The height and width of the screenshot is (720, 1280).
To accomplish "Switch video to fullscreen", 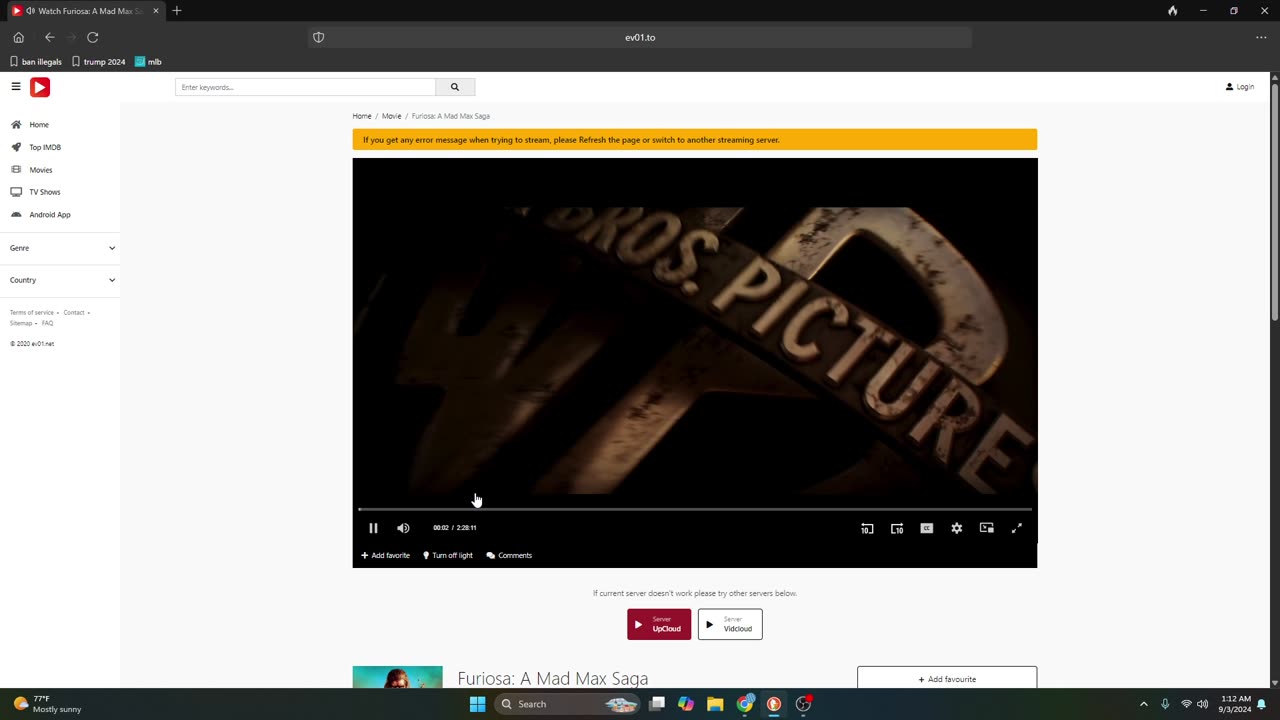I will [x=1017, y=528].
